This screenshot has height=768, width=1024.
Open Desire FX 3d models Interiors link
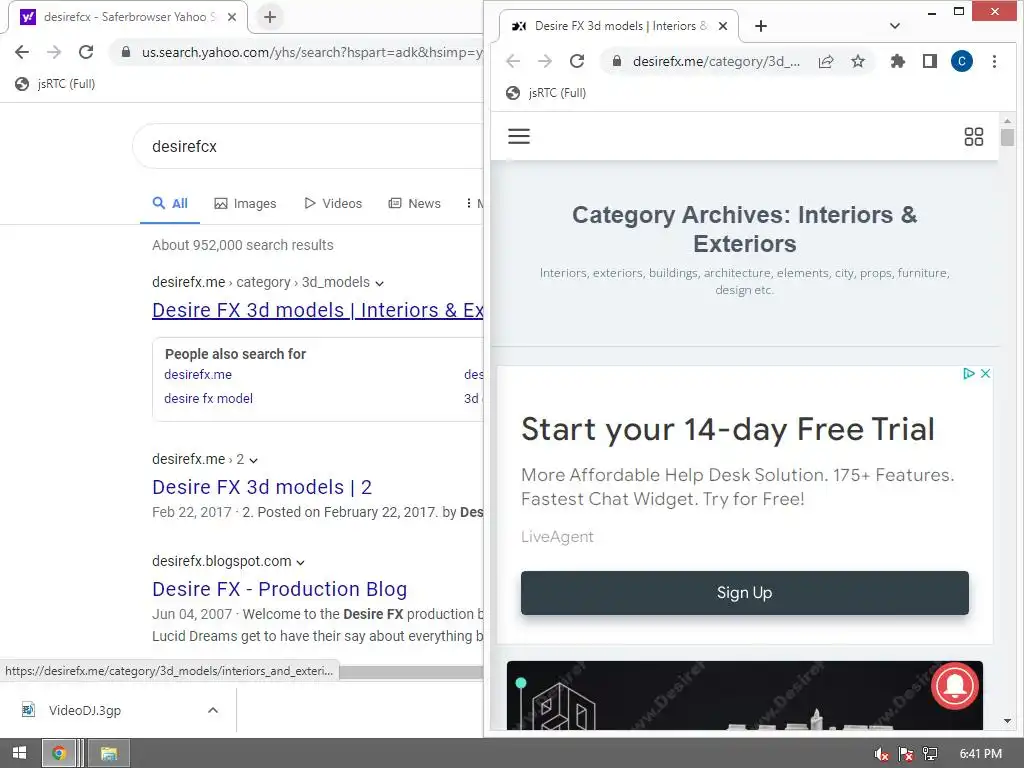[x=317, y=310]
